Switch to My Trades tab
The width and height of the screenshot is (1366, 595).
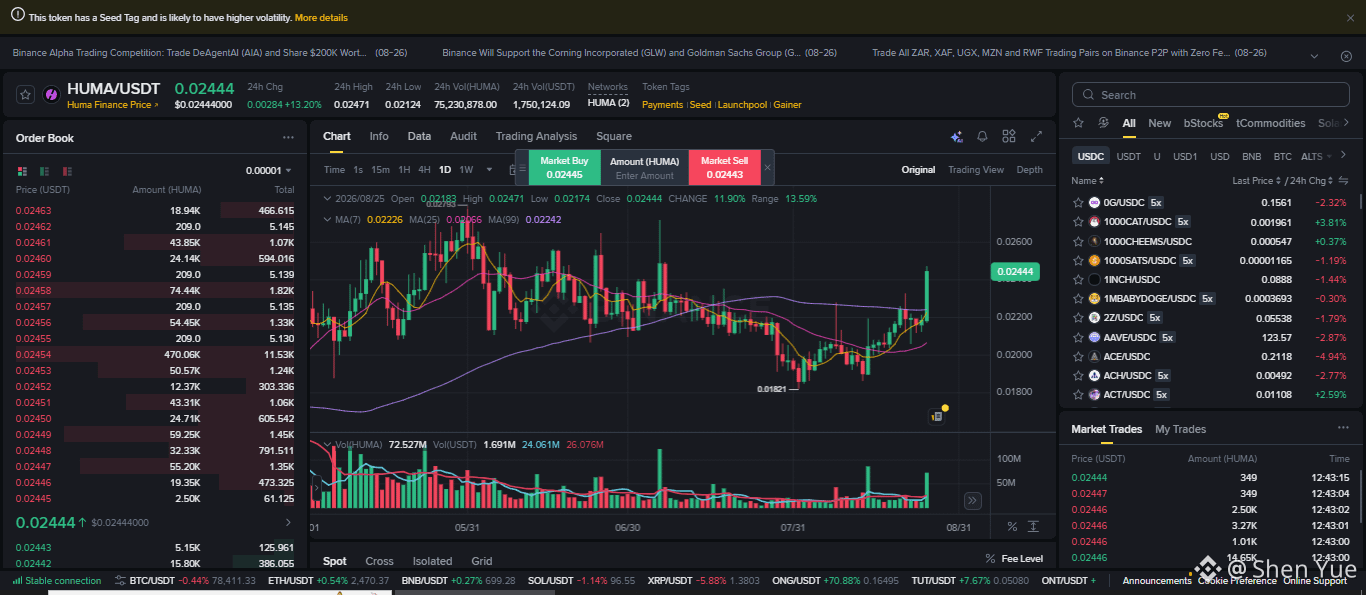click(x=1181, y=429)
